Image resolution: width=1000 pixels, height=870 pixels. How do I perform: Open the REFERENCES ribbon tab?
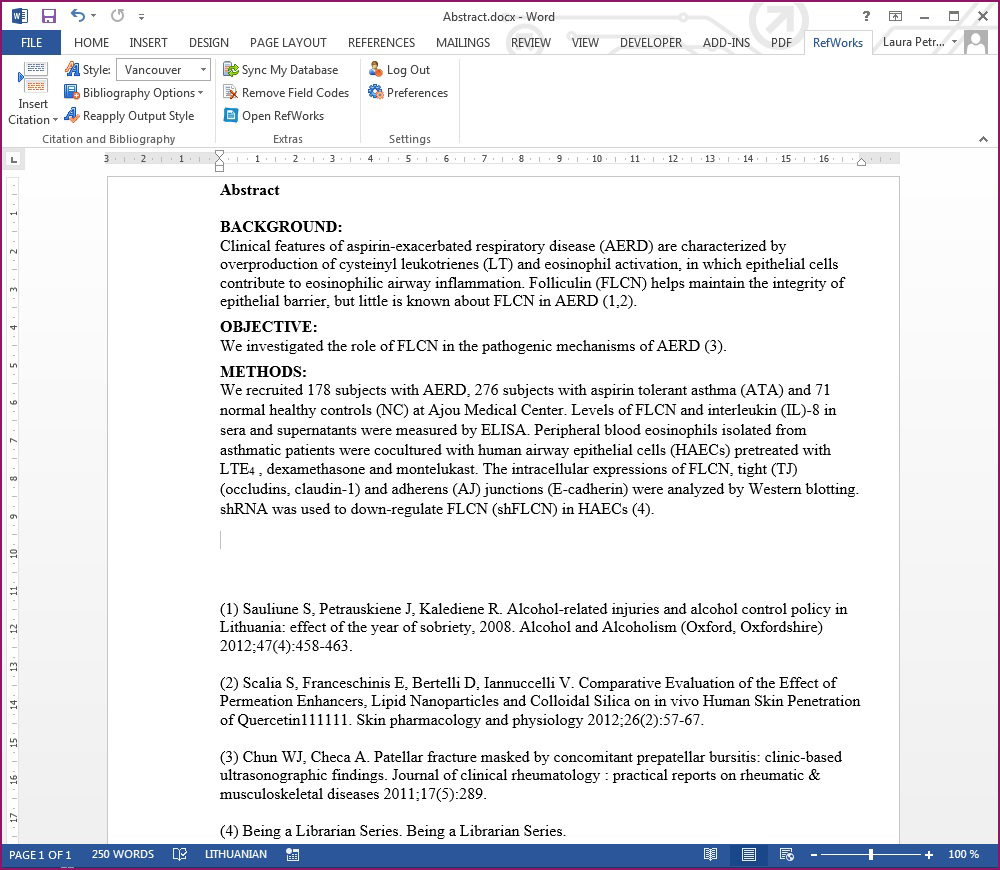click(x=381, y=43)
